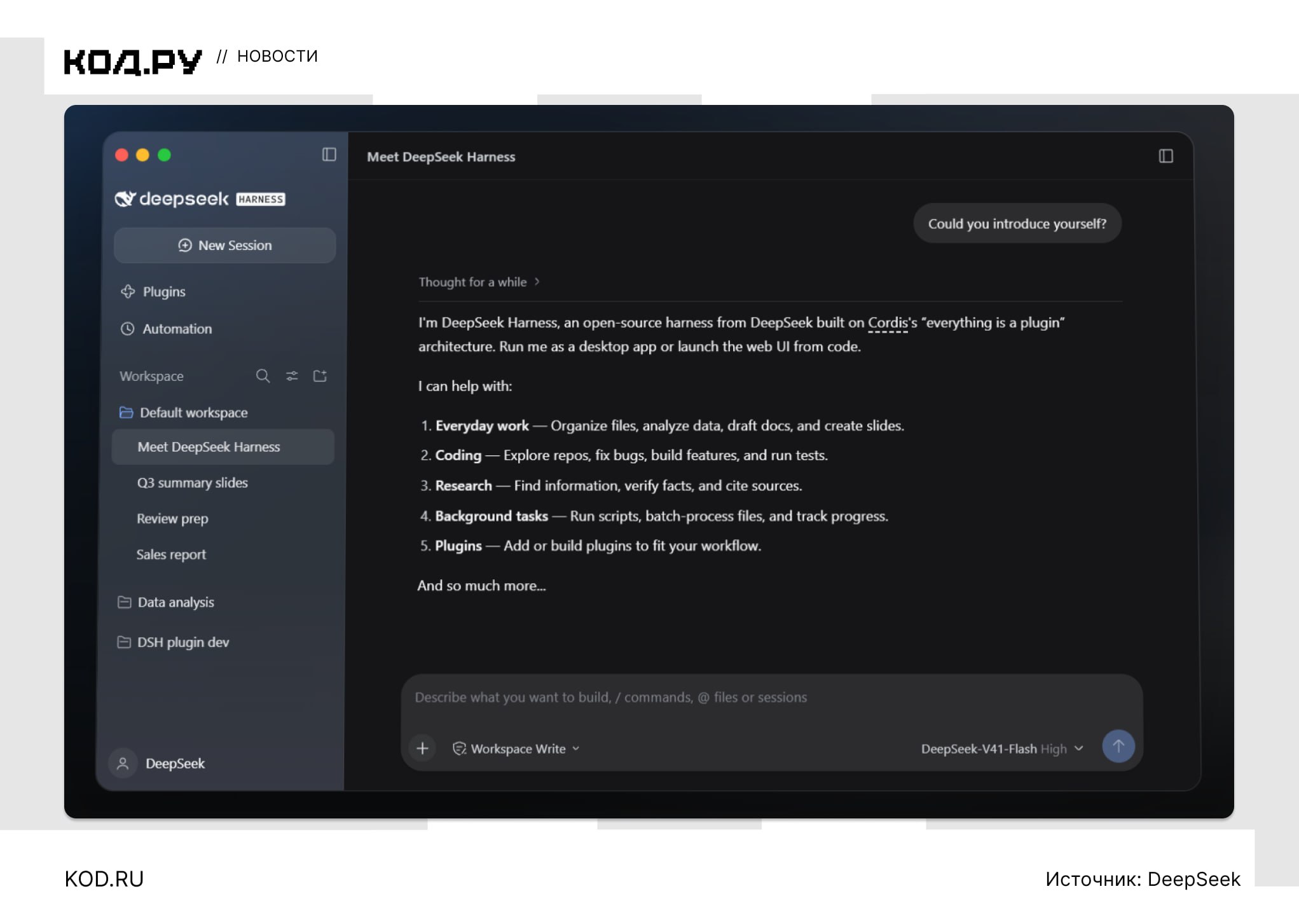Image resolution: width=1299 pixels, height=924 pixels.
Task: Click the KOD.RU footer text
Action: tap(104, 879)
